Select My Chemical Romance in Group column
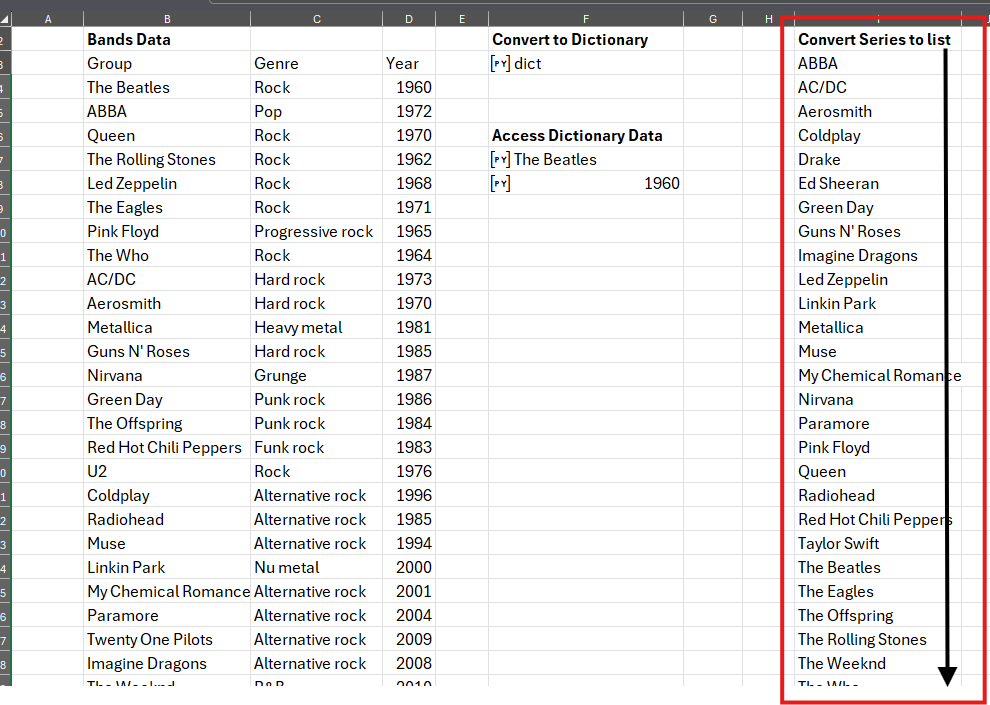990x705 pixels. pyautogui.click(x=167, y=591)
